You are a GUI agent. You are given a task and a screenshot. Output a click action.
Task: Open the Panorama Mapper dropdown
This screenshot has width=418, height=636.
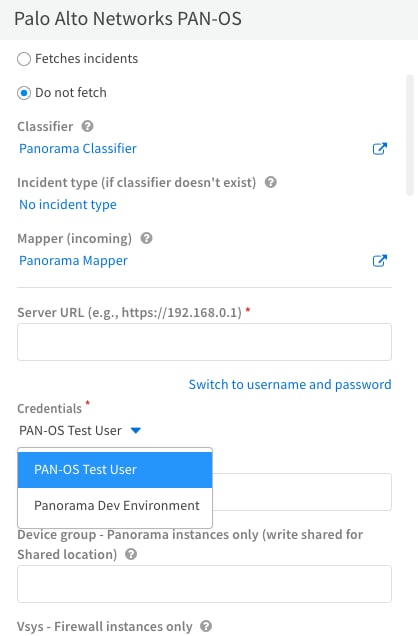tap(73, 260)
